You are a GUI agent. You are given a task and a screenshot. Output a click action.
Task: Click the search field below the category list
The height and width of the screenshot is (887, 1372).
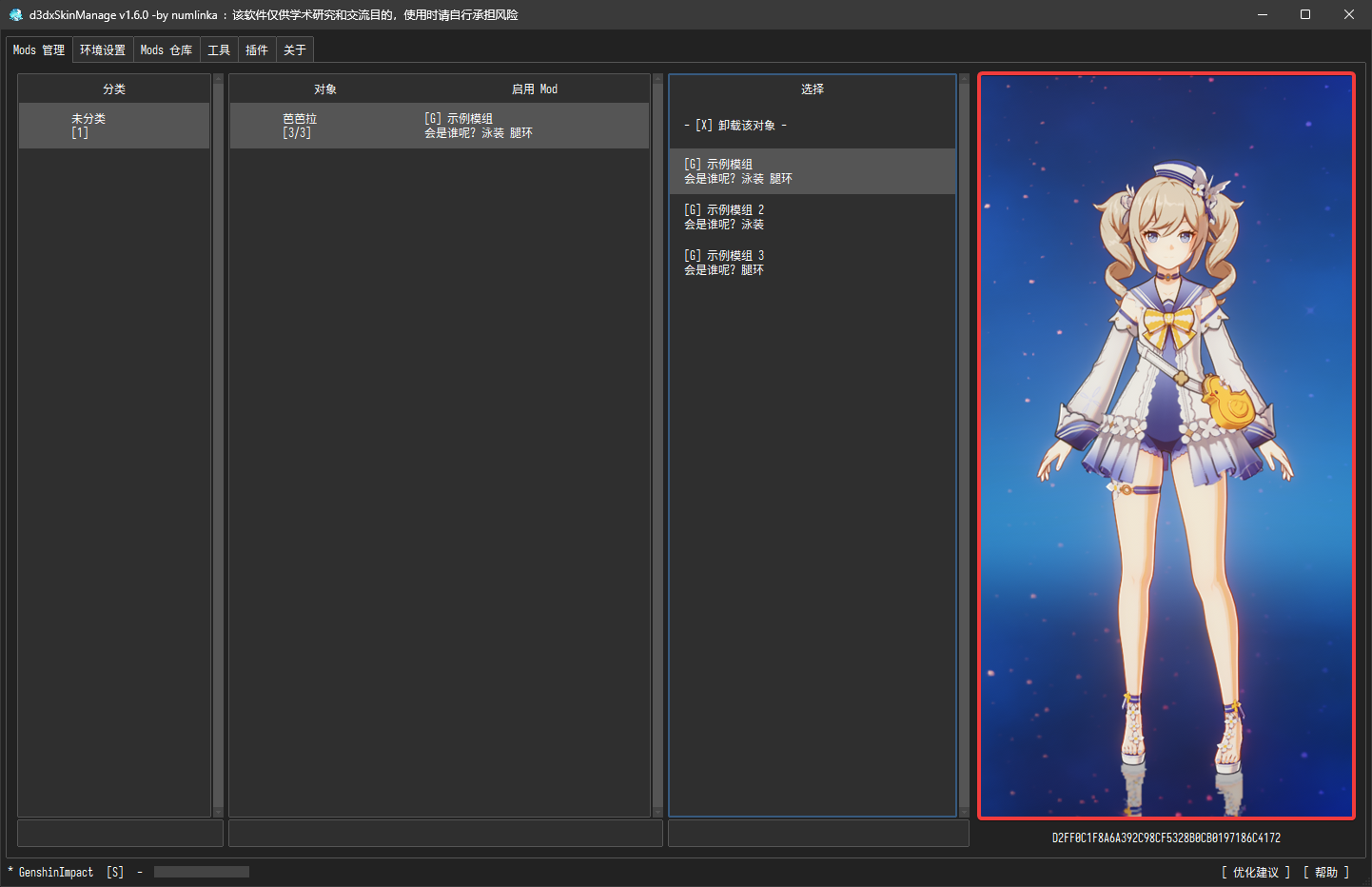click(120, 834)
